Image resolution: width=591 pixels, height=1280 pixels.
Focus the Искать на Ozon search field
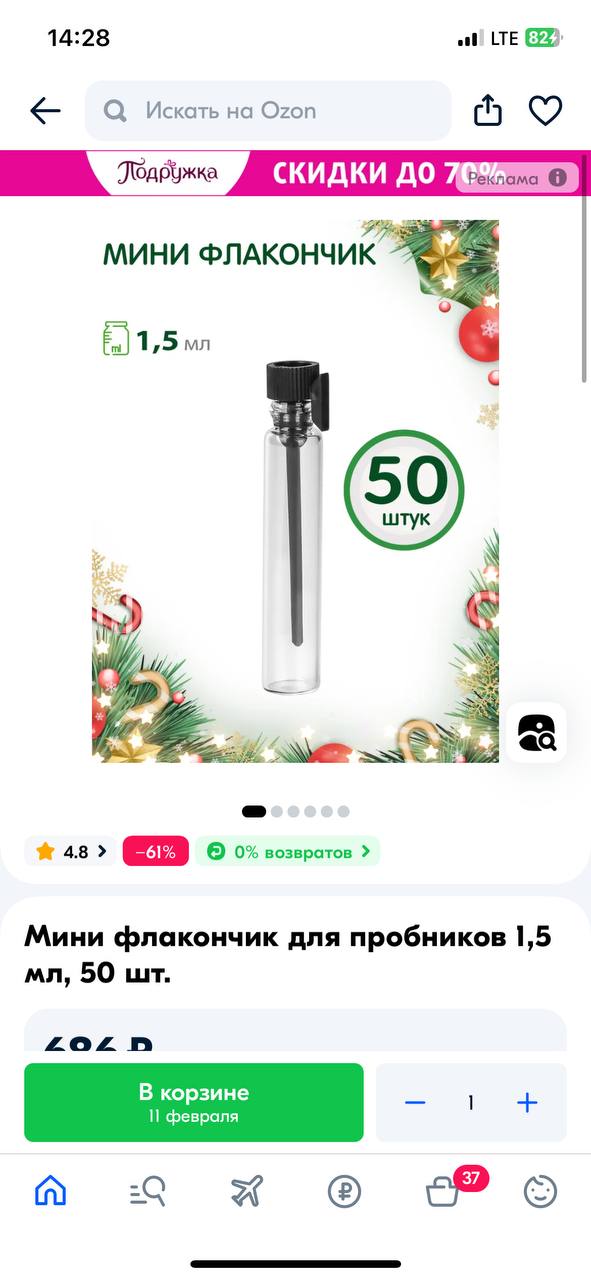coord(268,110)
